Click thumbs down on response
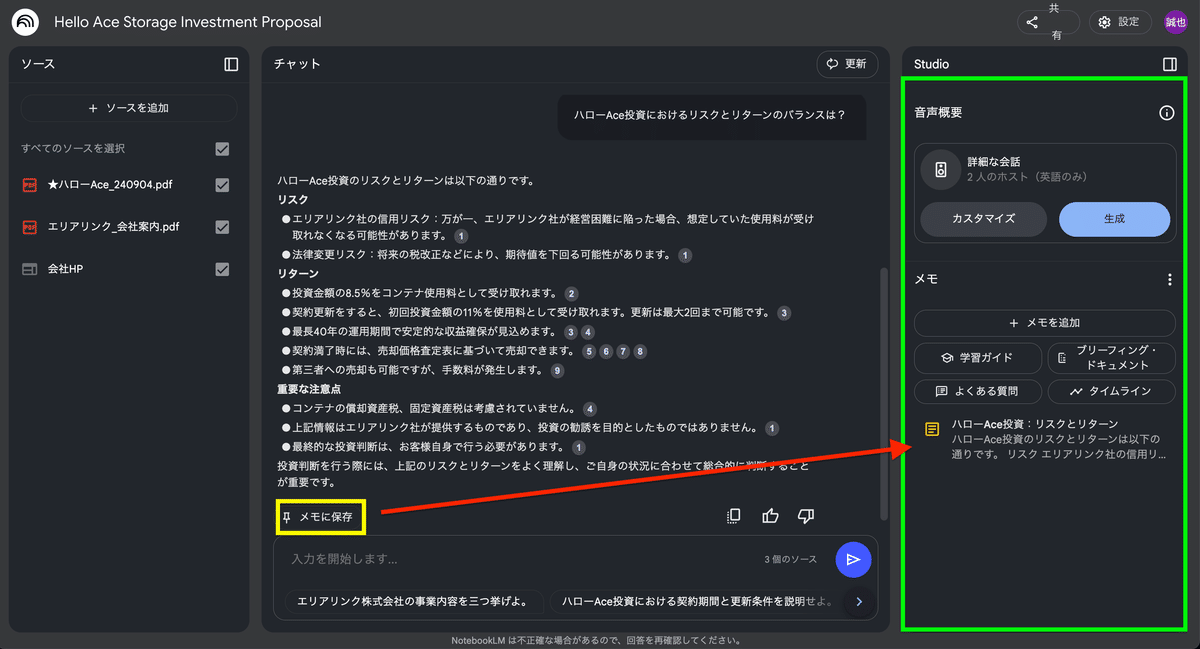This screenshot has height=649, width=1200. pyautogui.click(x=806, y=516)
